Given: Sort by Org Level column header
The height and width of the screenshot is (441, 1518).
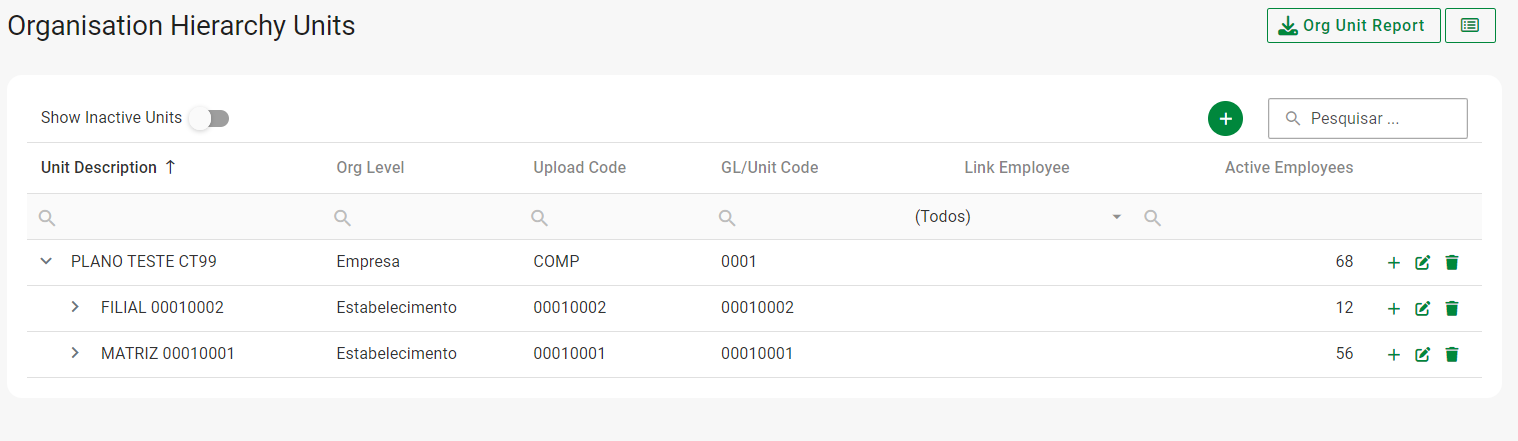Looking at the screenshot, I should (x=370, y=168).
